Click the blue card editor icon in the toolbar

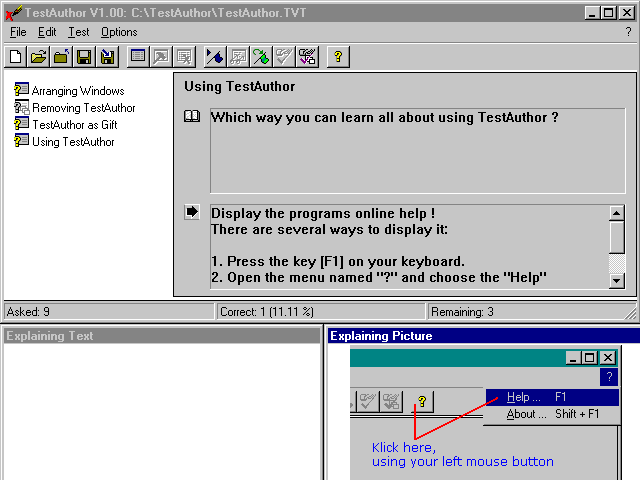[138, 57]
